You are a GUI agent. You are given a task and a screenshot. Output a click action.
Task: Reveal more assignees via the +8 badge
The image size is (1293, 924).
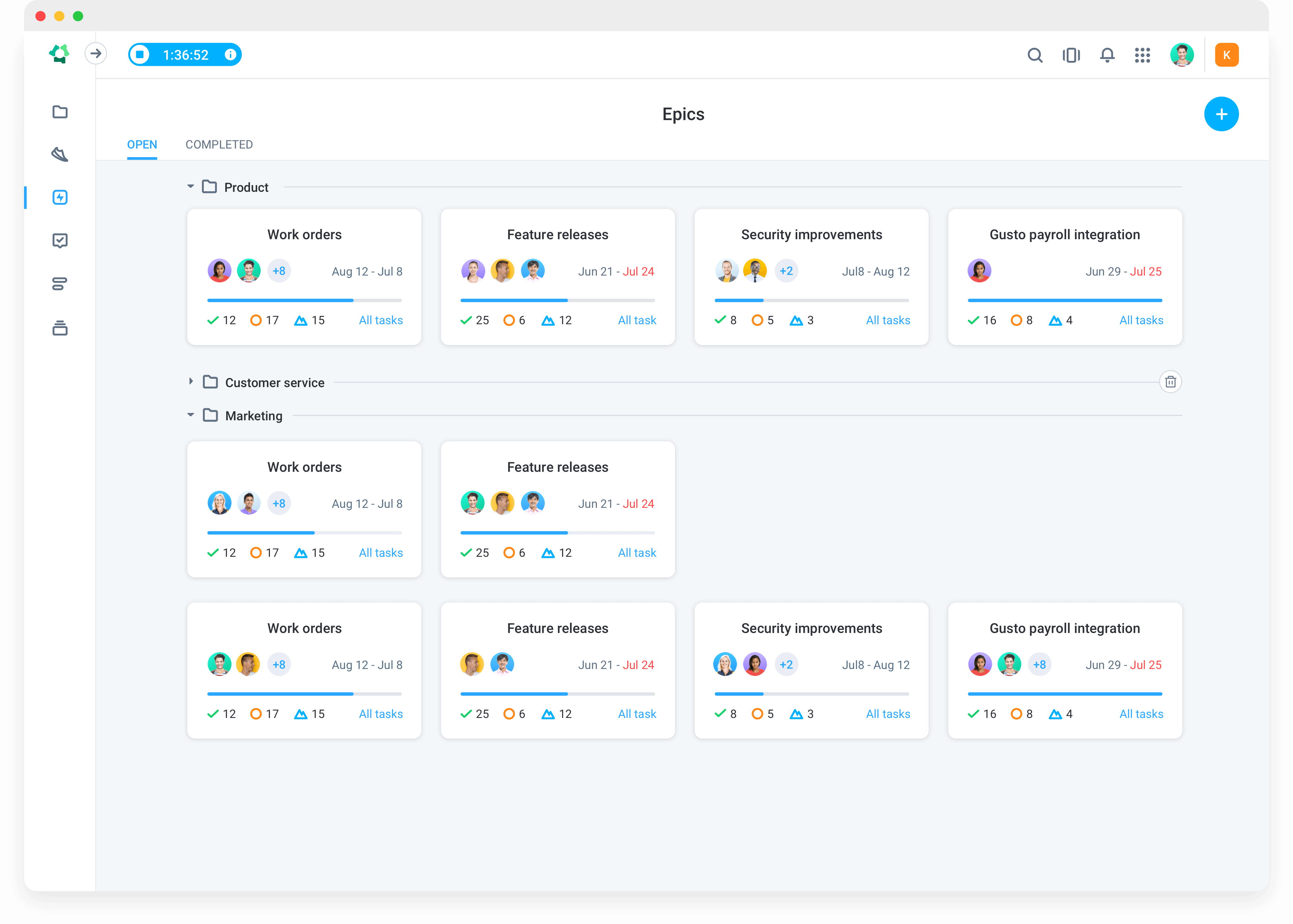pos(279,271)
